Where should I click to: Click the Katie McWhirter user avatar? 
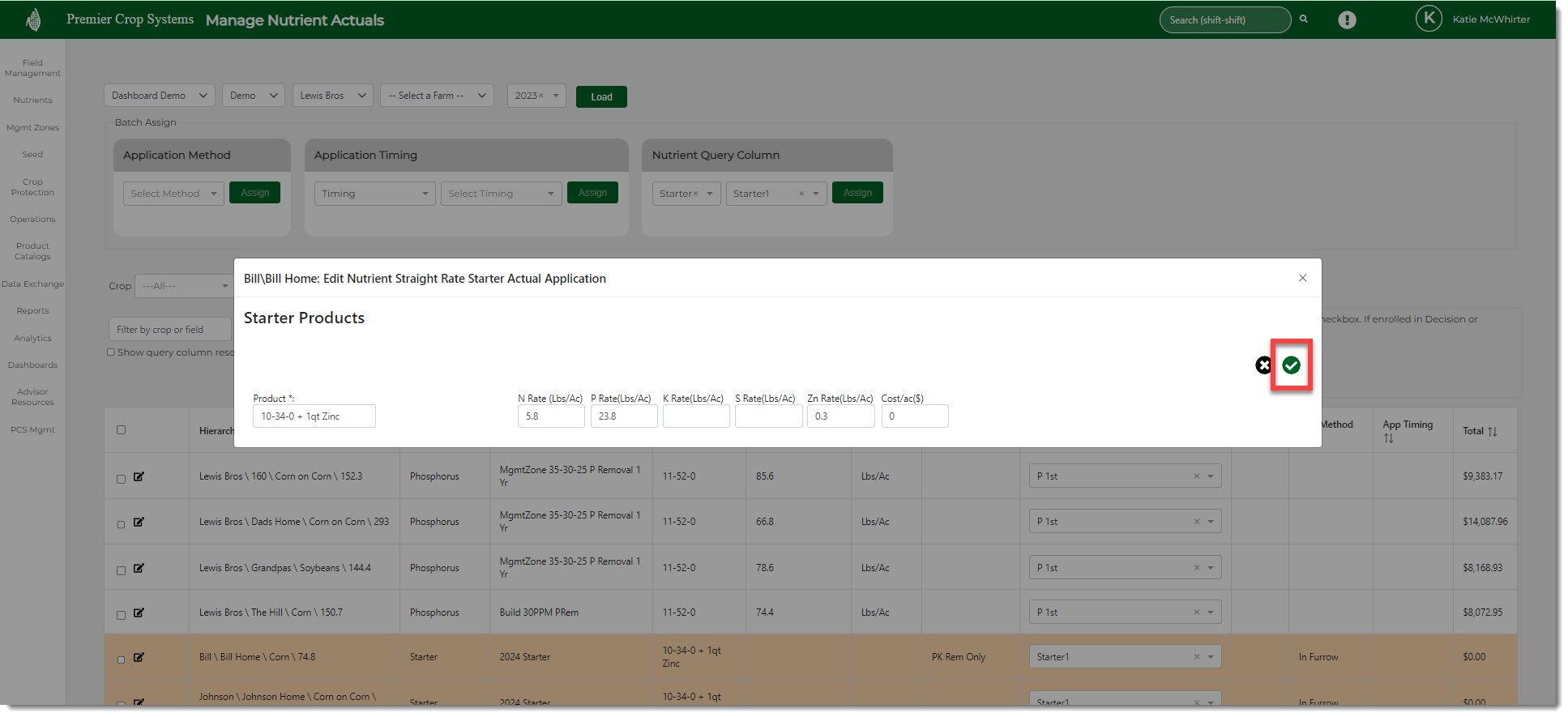tap(1428, 19)
